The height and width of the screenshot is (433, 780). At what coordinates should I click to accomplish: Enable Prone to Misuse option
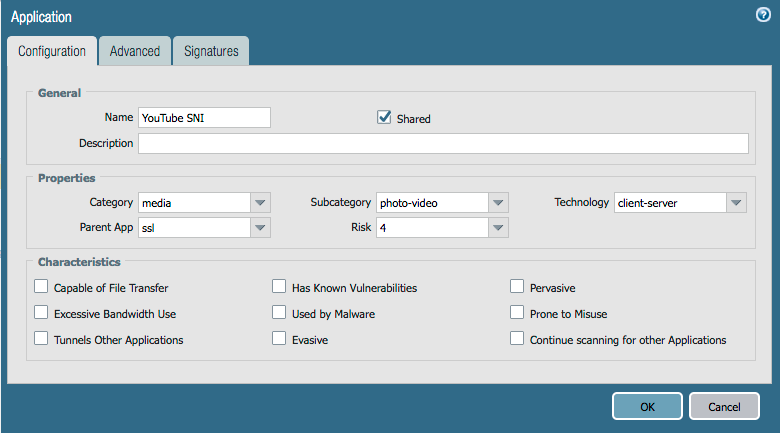[517, 313]
